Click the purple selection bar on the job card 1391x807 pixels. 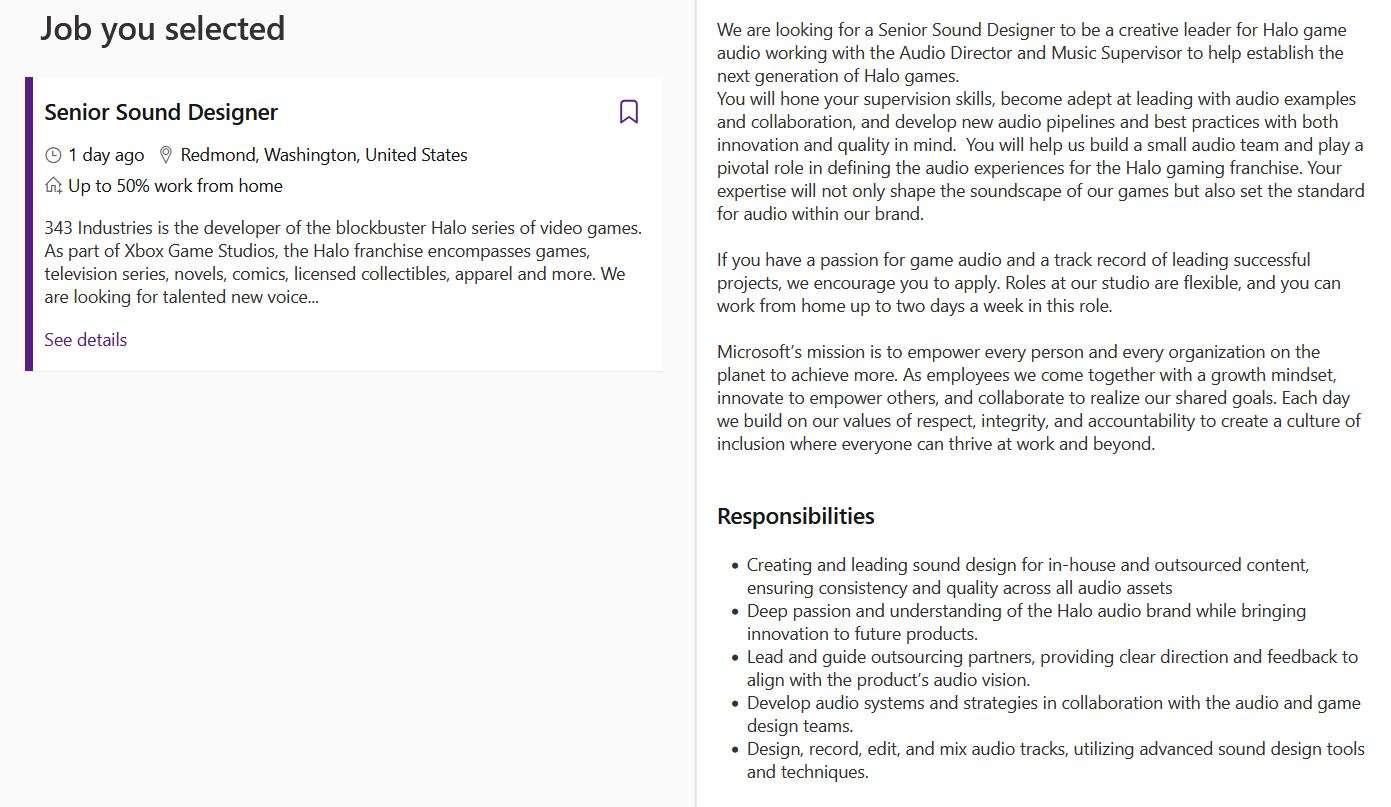[29, 224]
